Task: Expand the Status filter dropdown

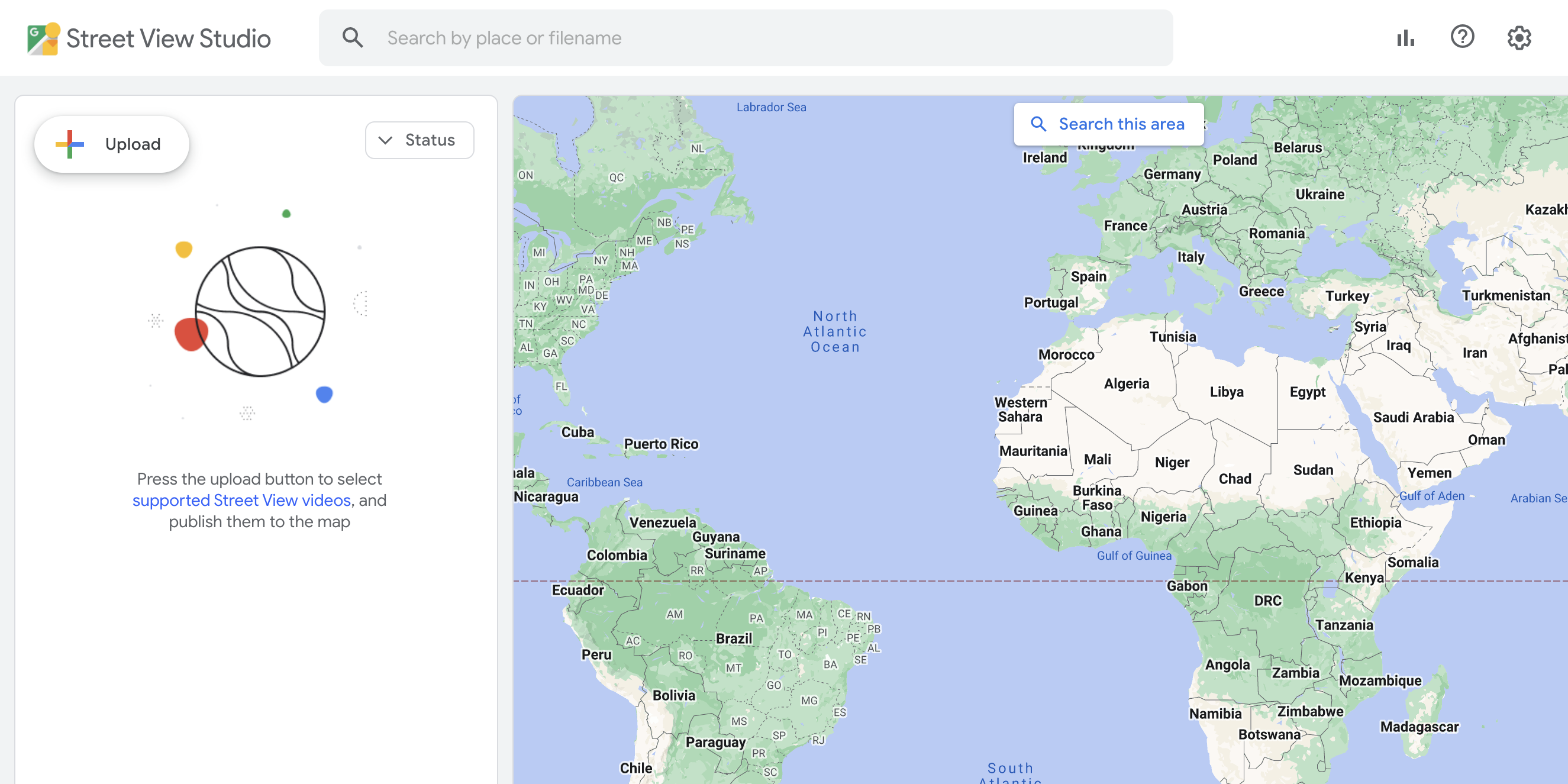Action: 420,140
